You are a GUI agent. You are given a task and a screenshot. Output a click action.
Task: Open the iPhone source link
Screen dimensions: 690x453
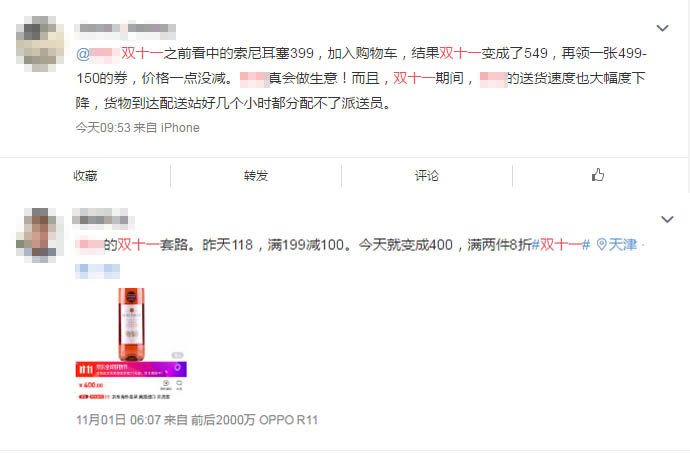[x=180, y=128]
